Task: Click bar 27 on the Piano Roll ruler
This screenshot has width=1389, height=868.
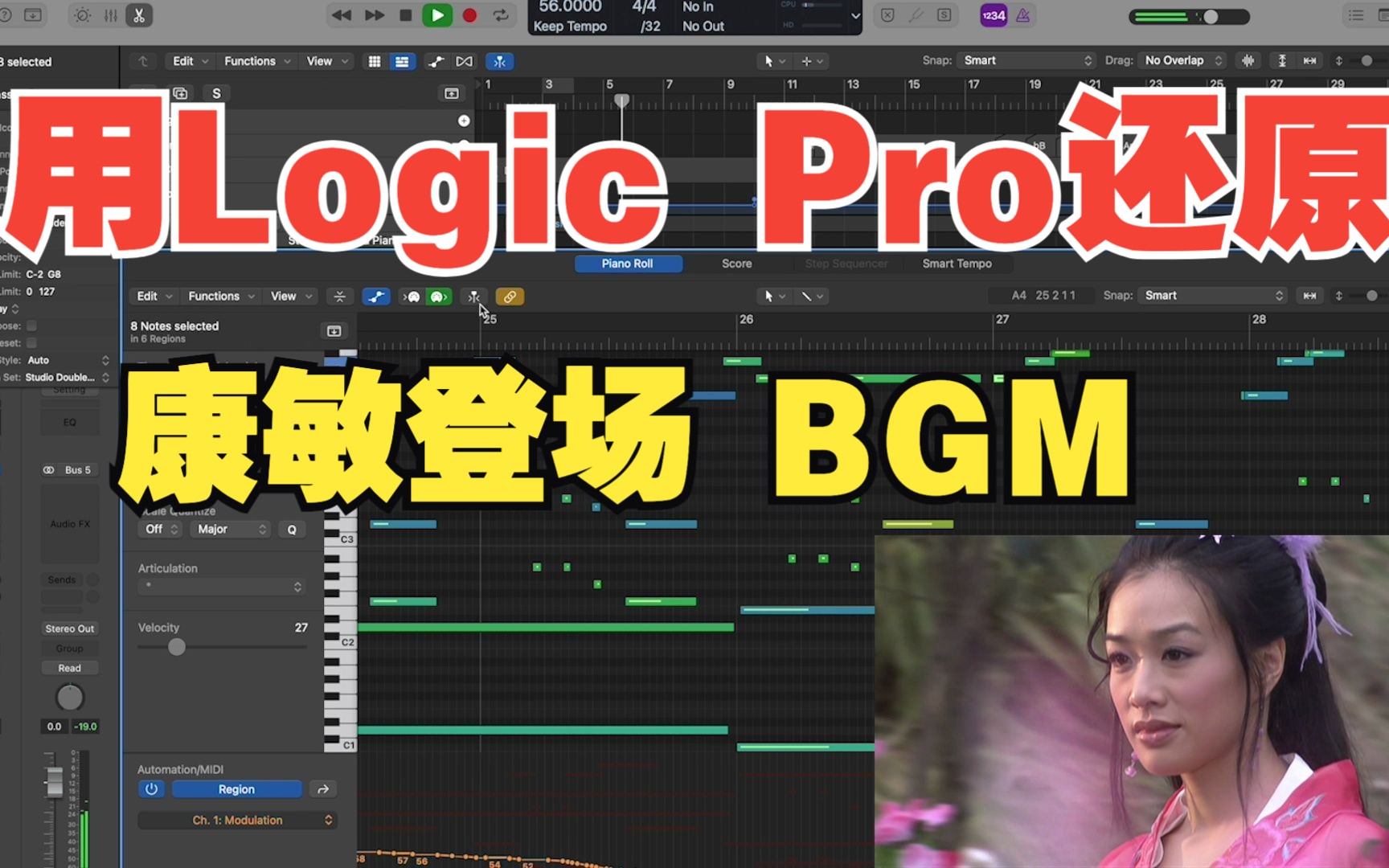Action: pos(1002,319)
